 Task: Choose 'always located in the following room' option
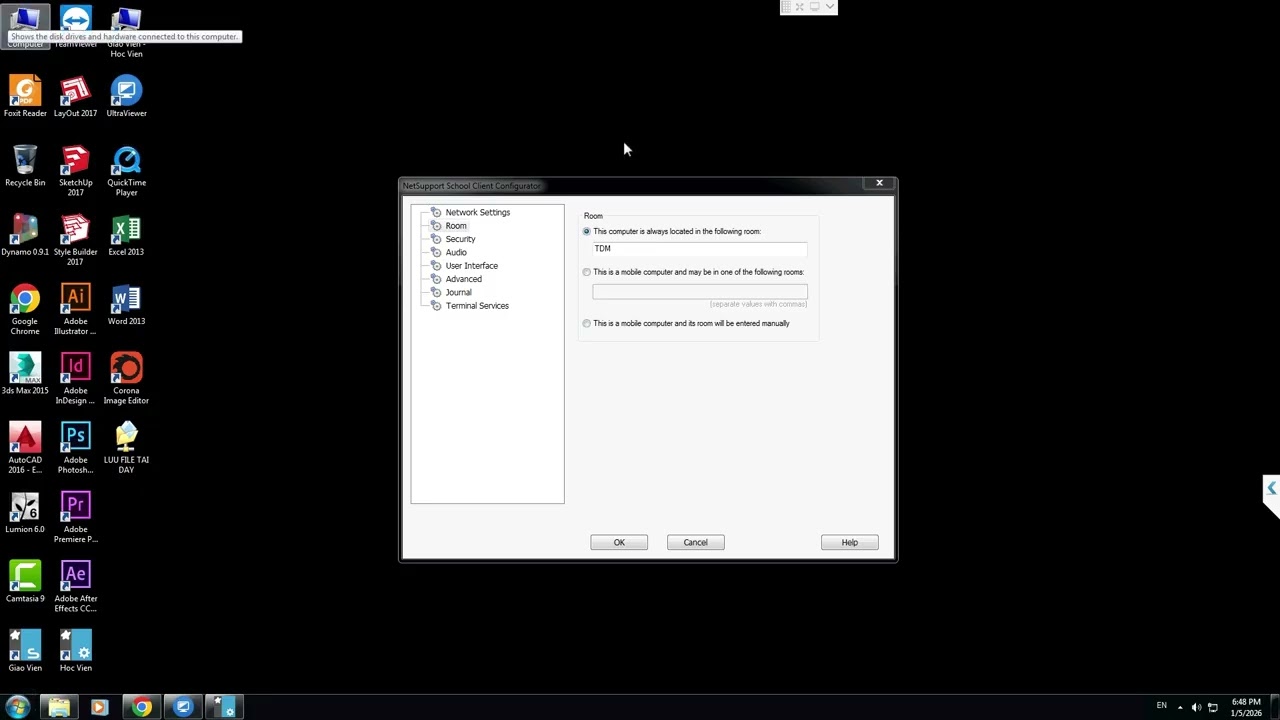[587, 231]
